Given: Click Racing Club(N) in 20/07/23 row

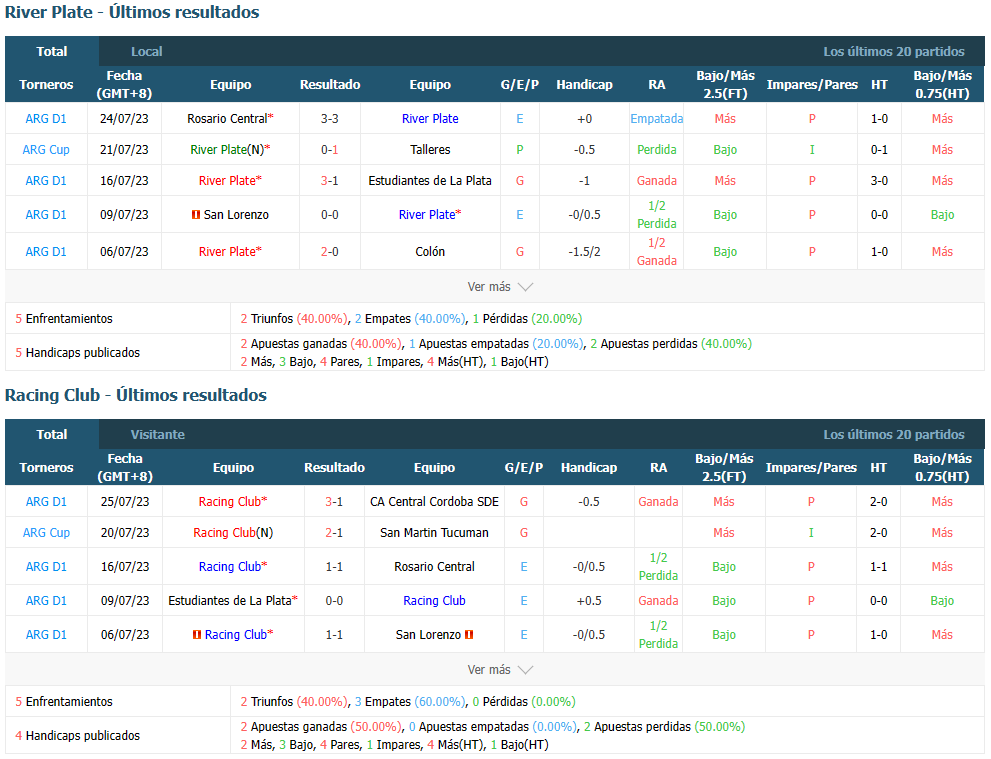Looking at the screenshot, I should tap(233, 533).
